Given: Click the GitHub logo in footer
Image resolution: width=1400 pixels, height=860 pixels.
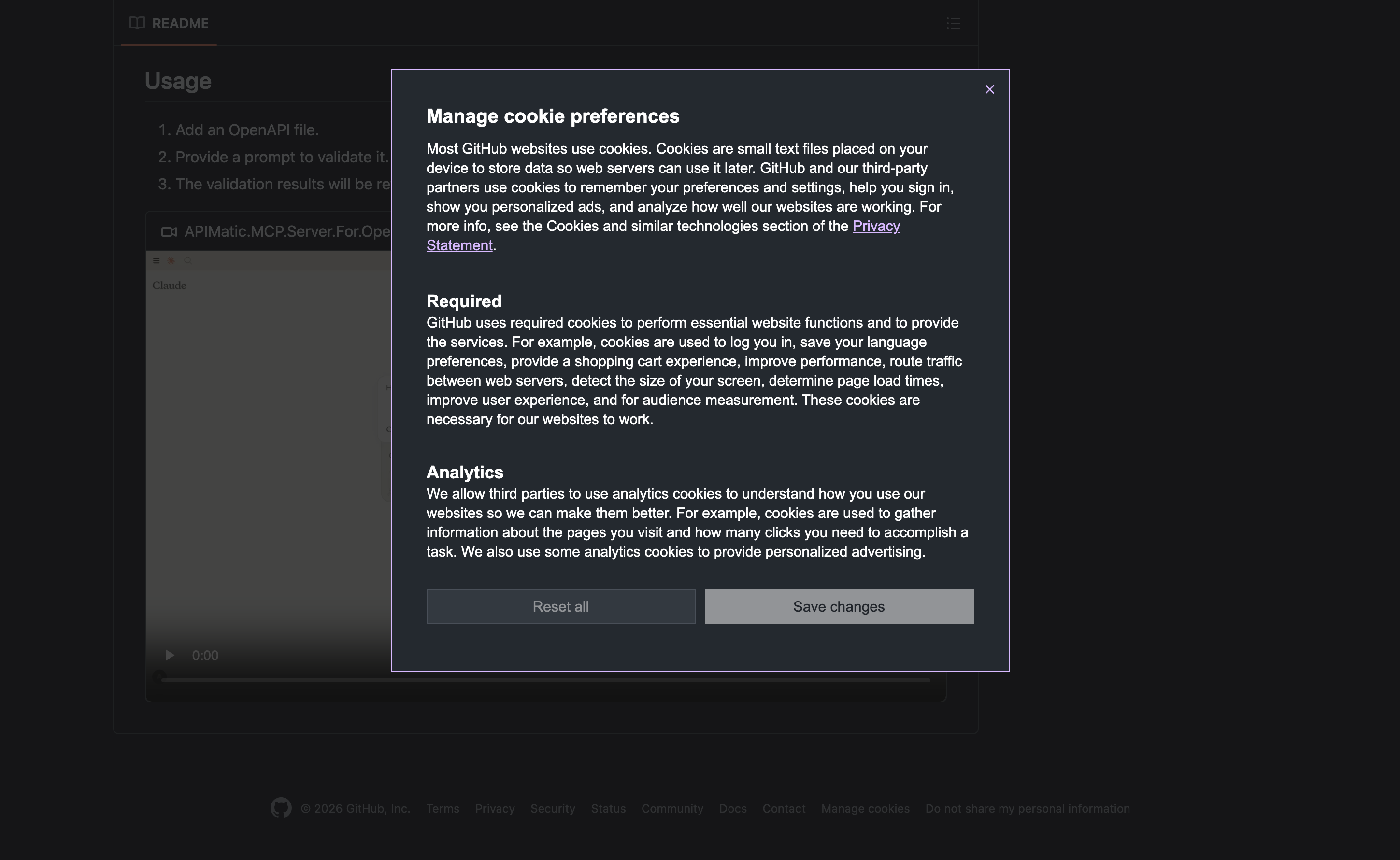Looking at the screenshot, I should (281, 808).
